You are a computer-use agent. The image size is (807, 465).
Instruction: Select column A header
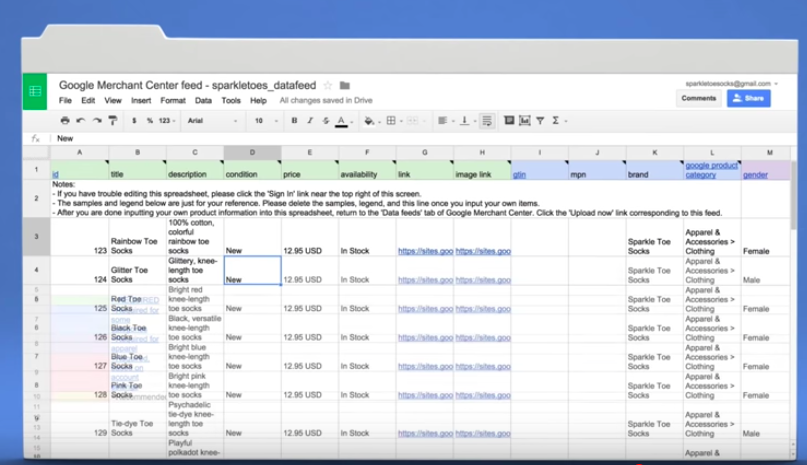[79, 152]
